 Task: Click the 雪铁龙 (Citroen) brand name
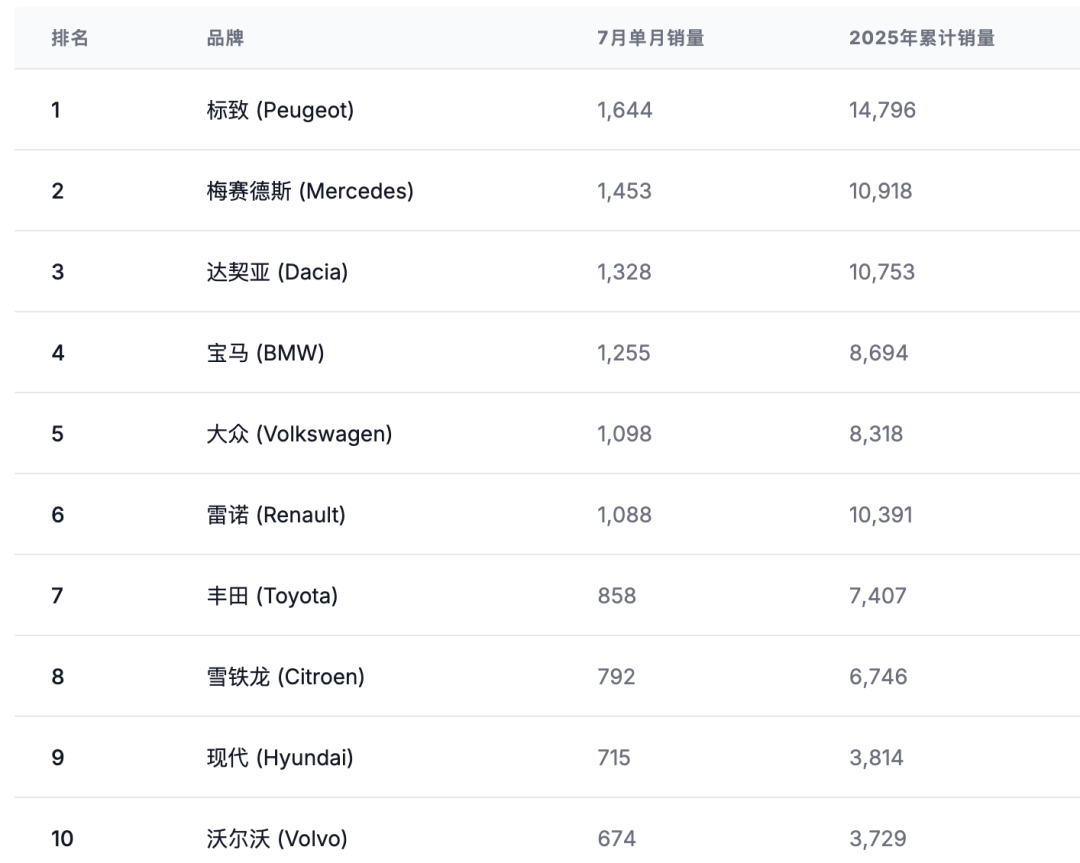285,677
